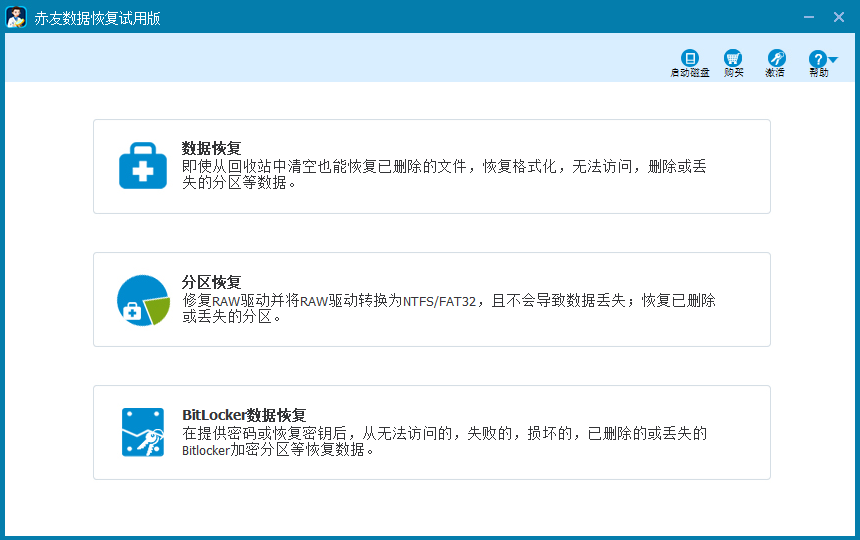The height and width of the screenshot is (540, 860).
Task: Click the 帮助 question mark icon
Action: (817, 59)
